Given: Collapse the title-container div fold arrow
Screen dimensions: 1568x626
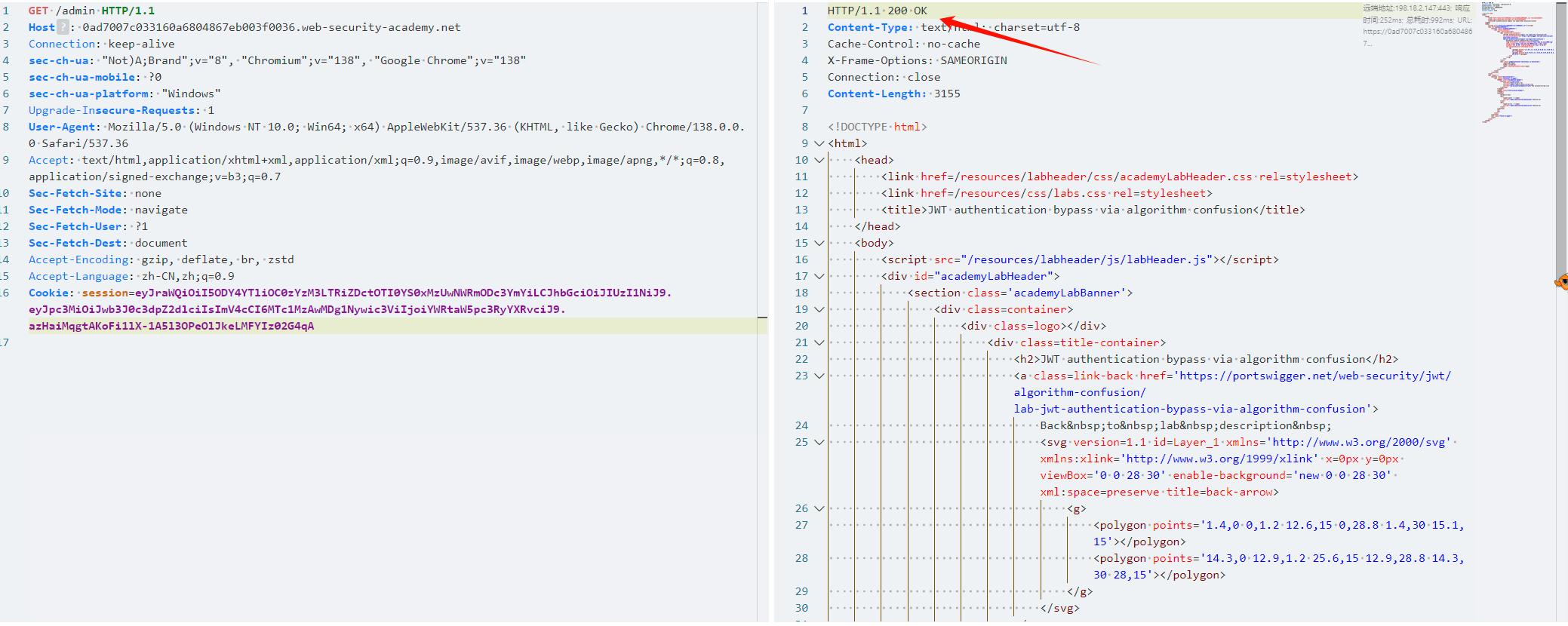Looking at the screenshot, I should [x=819, y=342].
